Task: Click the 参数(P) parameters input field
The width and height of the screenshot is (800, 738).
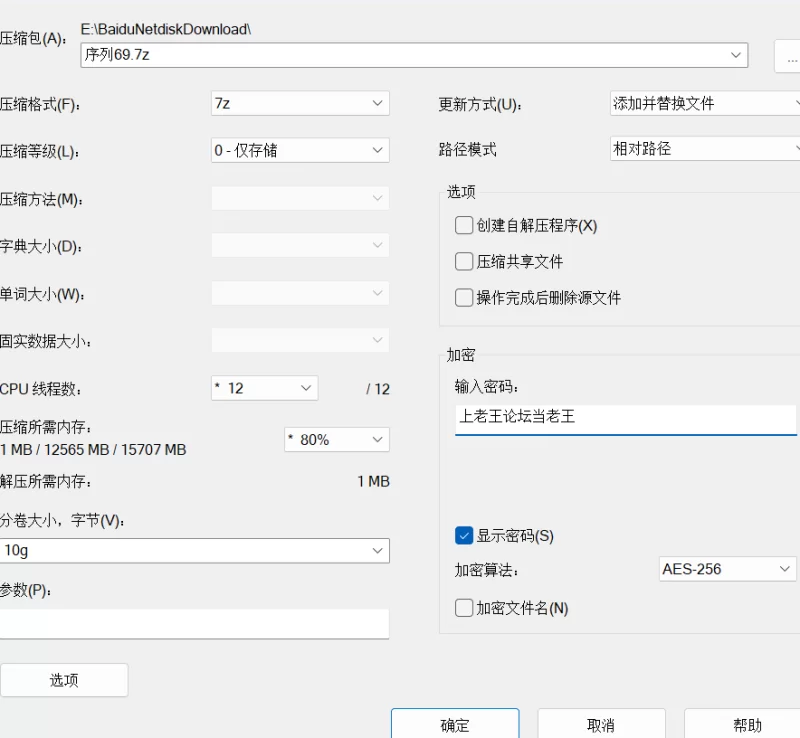Action: pos(194,623)
